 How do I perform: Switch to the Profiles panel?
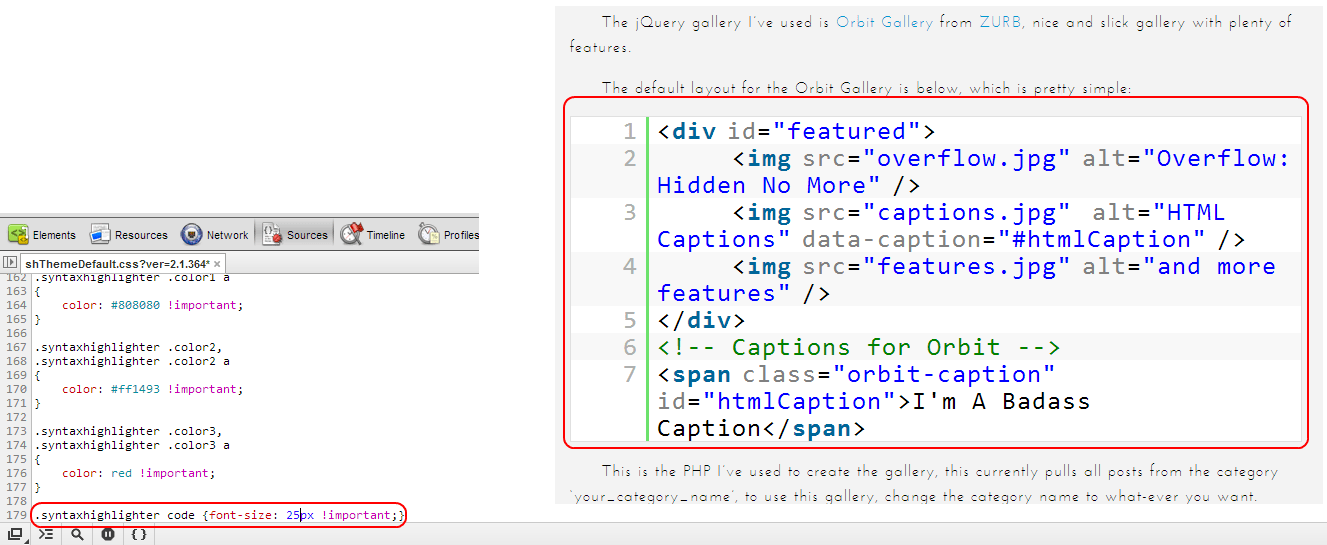tap(448, 235)
